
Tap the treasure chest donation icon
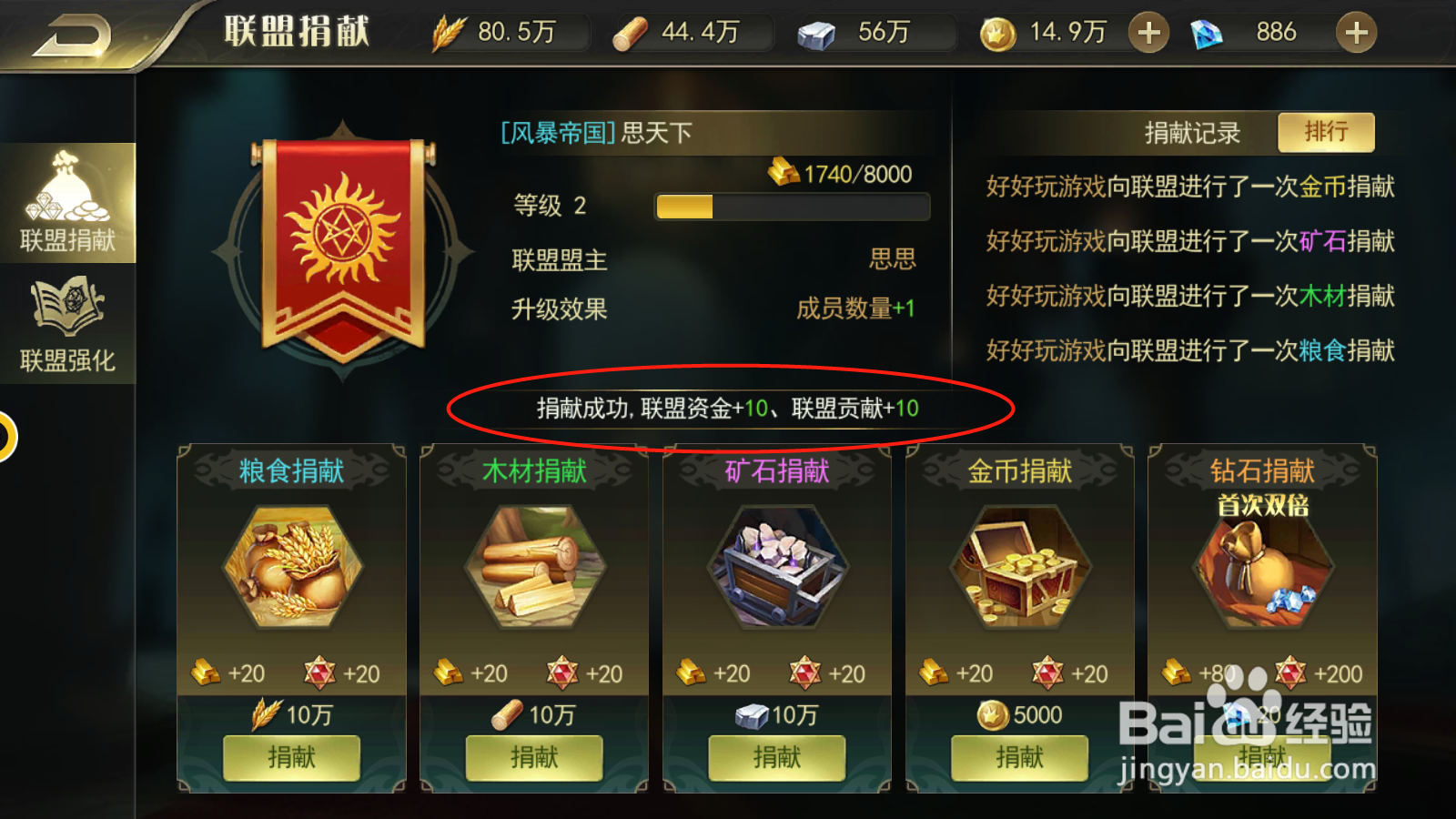tap(1020, 567)
